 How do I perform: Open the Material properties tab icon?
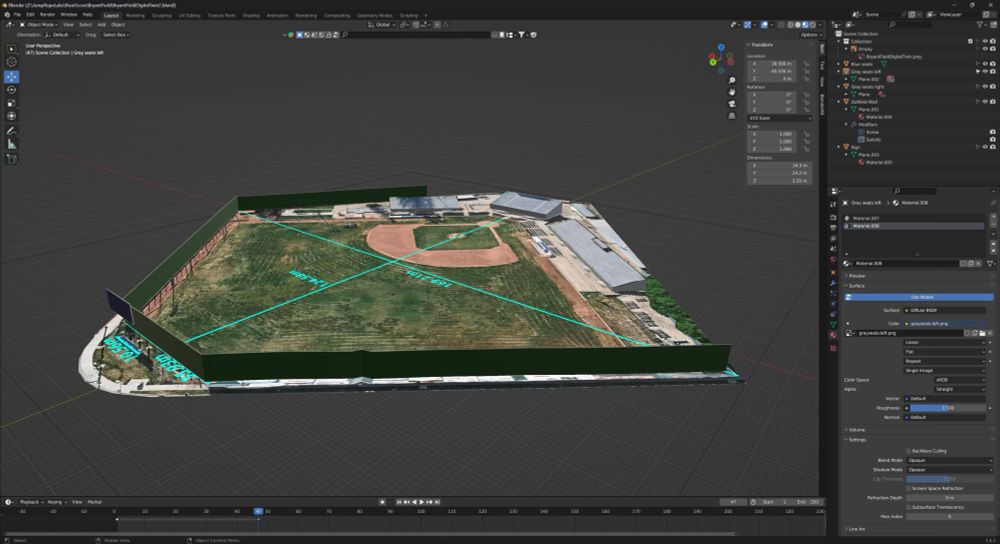click(833, 335)
